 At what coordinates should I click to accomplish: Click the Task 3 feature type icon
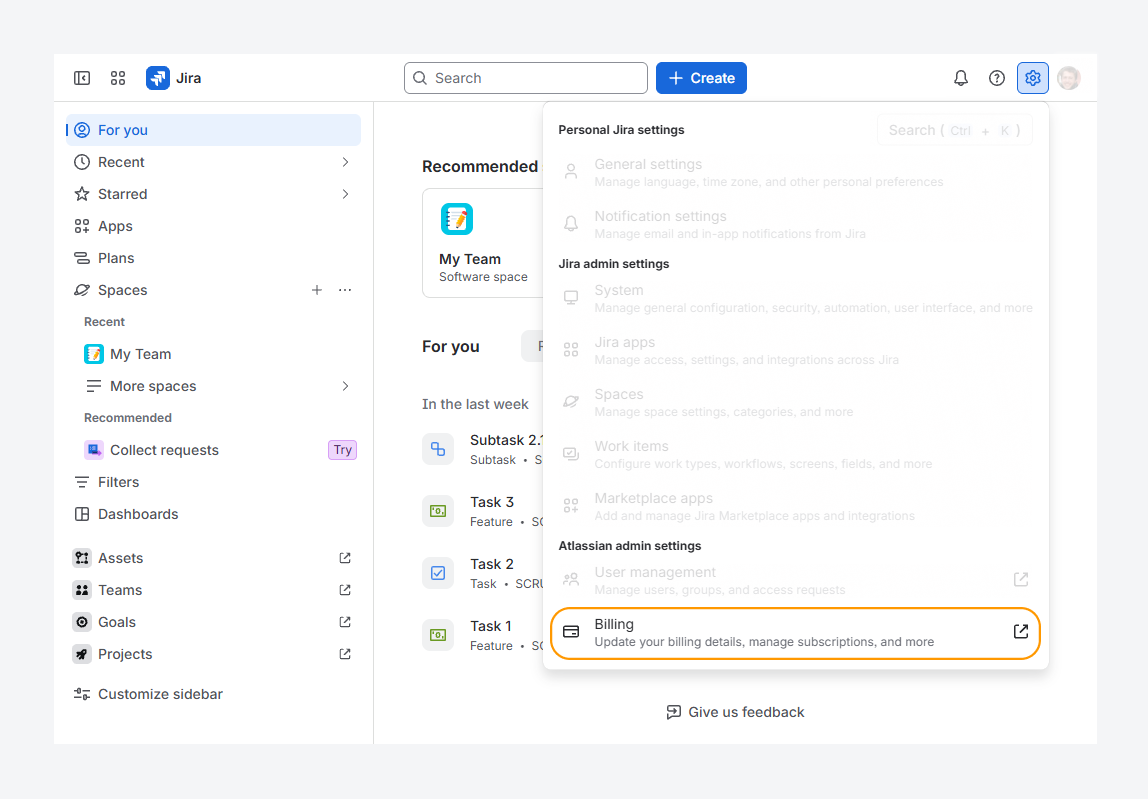tap(438, 511)
